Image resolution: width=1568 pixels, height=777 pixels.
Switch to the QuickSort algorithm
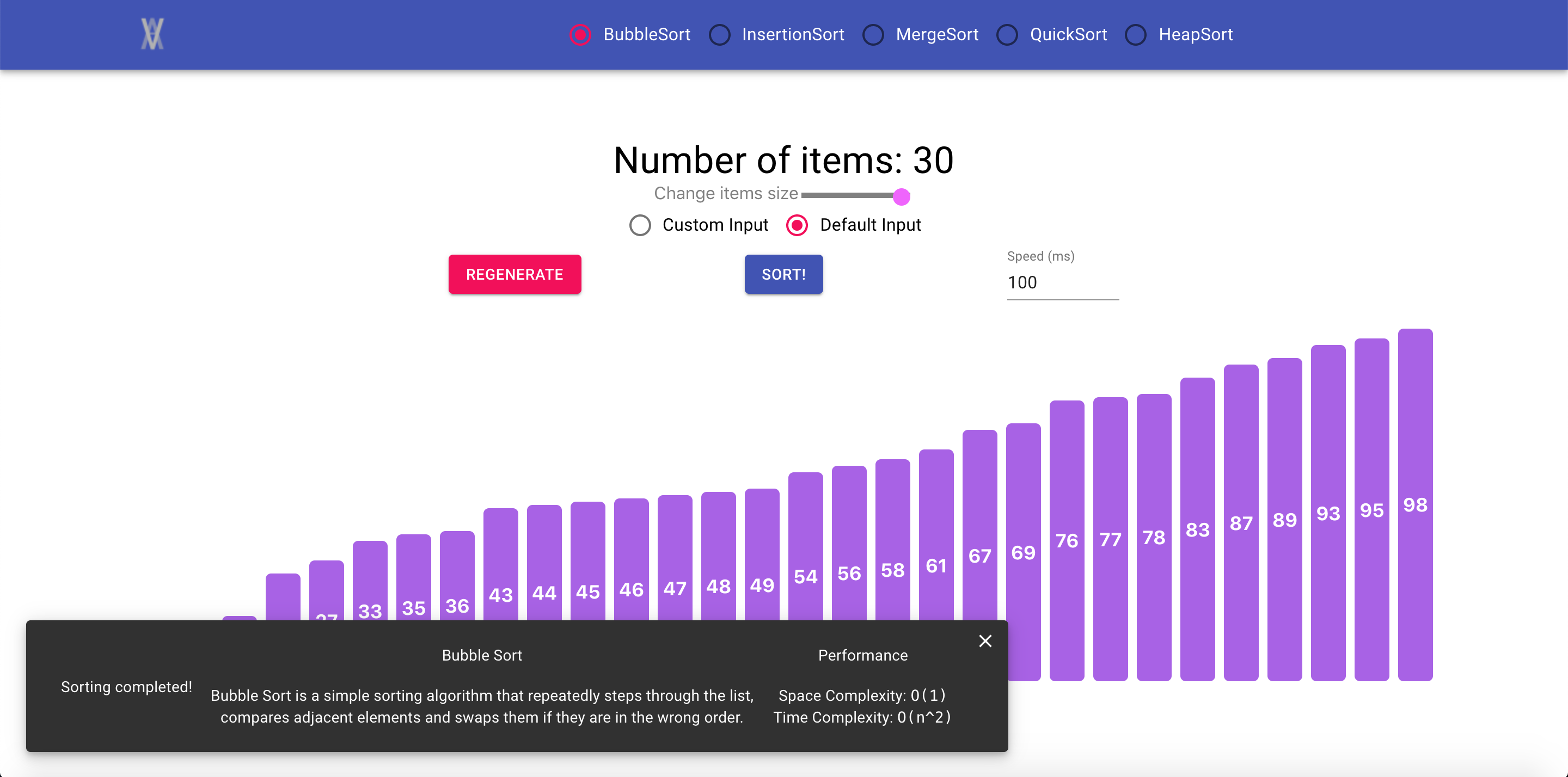click(x=1007, y=35)
